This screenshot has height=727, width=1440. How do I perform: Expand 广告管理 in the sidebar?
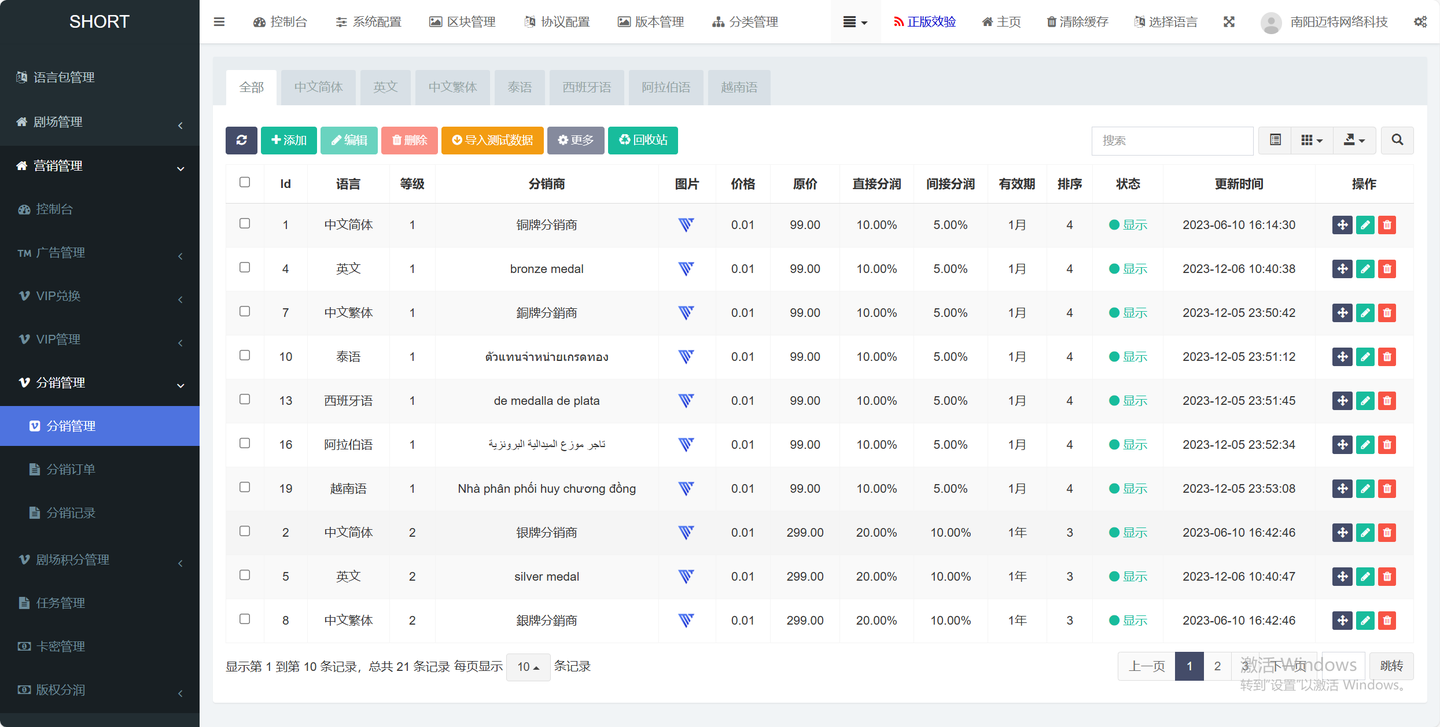pos(100,253)
